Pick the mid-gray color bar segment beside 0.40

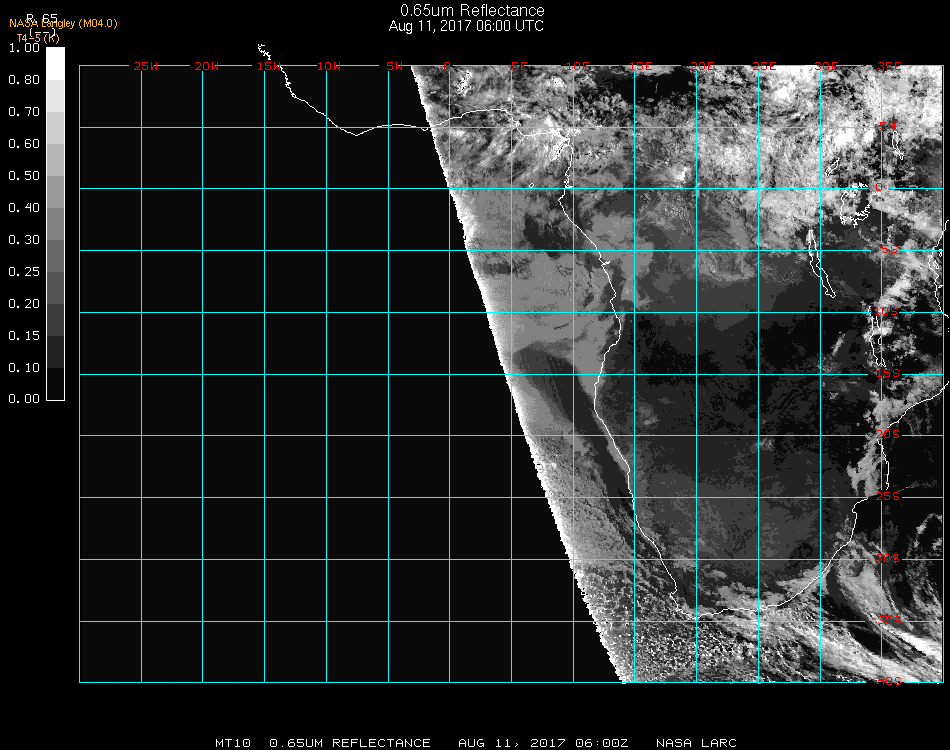(x=55, y=224)
